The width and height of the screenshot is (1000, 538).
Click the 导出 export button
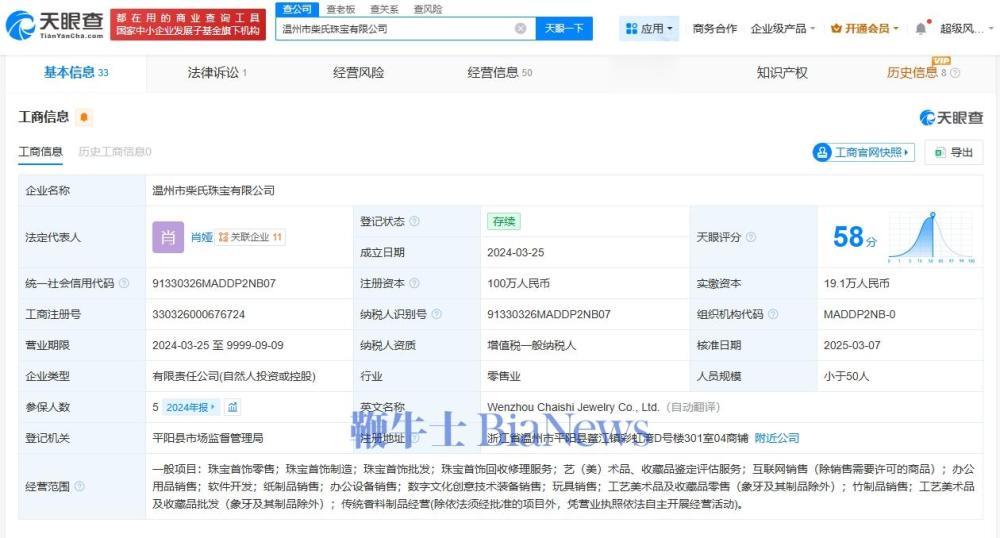pyautogui.click(x=953, y=152)
